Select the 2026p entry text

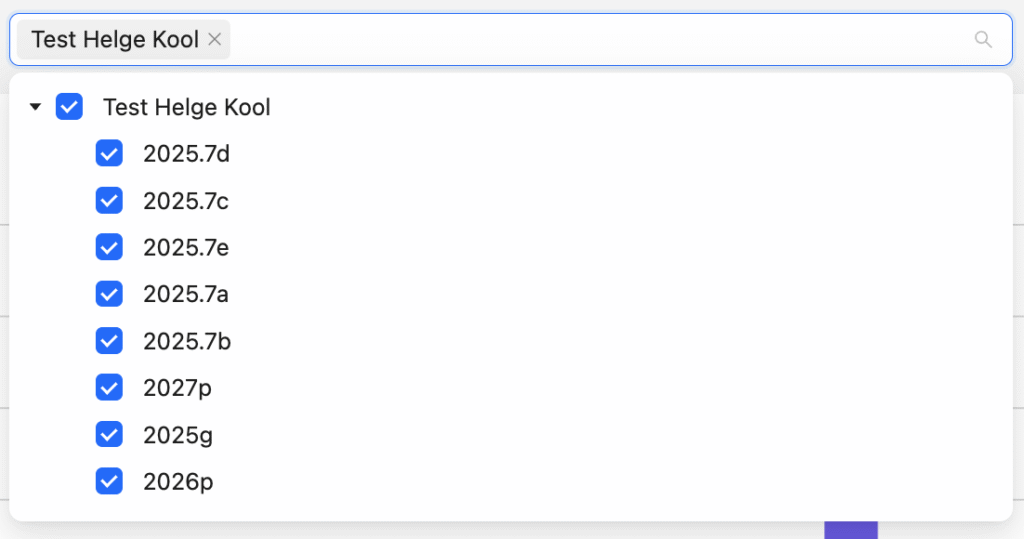coord(178,482)
